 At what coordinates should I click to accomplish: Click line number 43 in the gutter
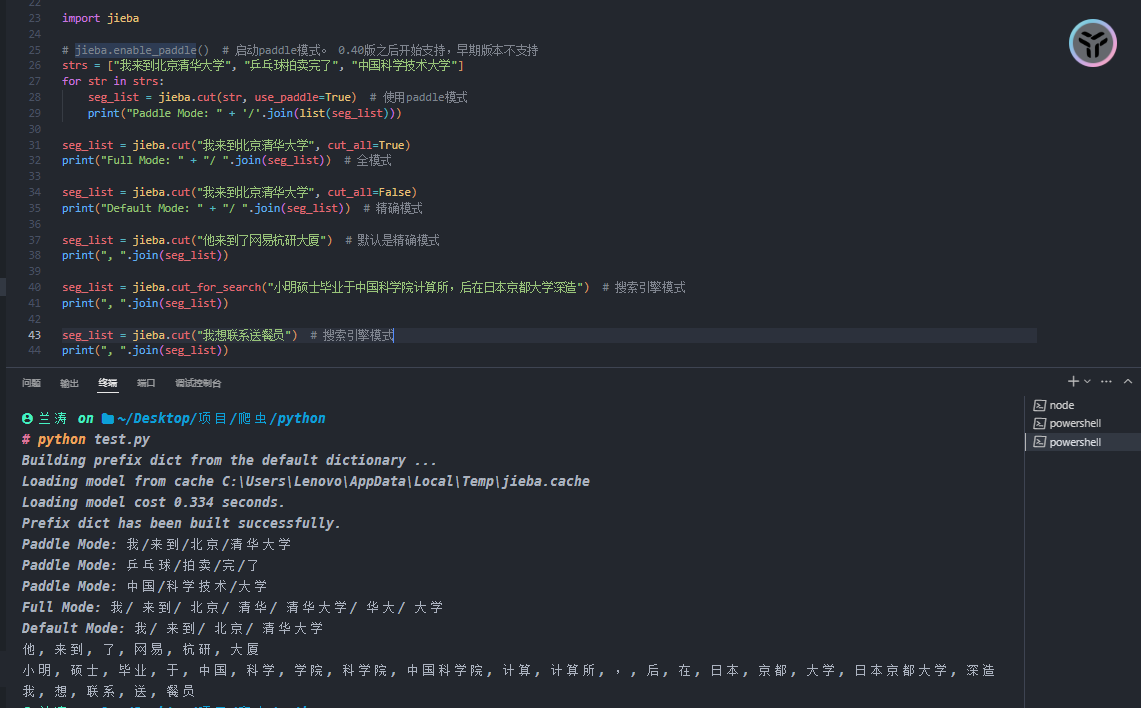[34, 335]
